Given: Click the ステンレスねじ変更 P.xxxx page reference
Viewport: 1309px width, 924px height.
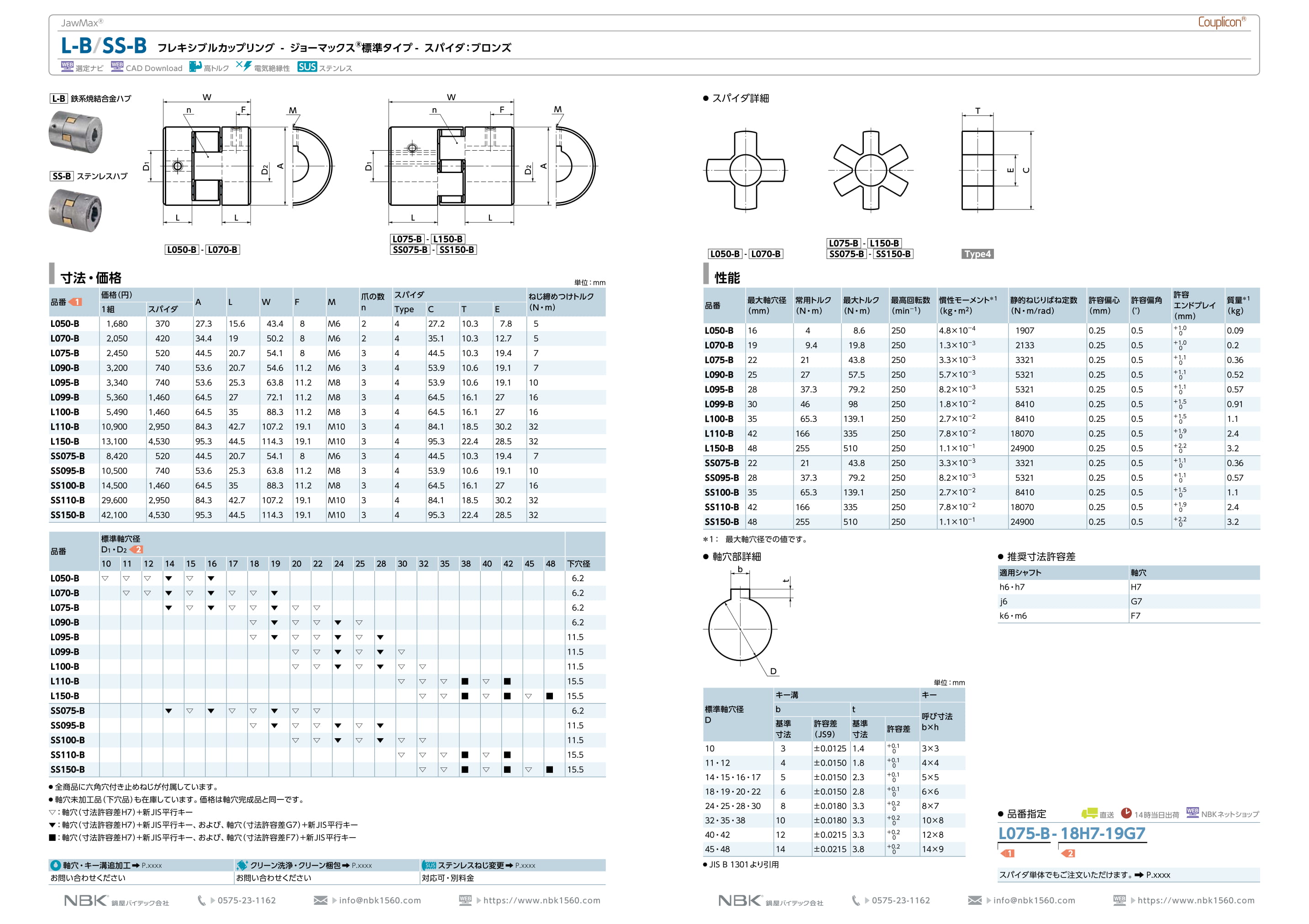Looking at the screenshot, I should point(525,865).
